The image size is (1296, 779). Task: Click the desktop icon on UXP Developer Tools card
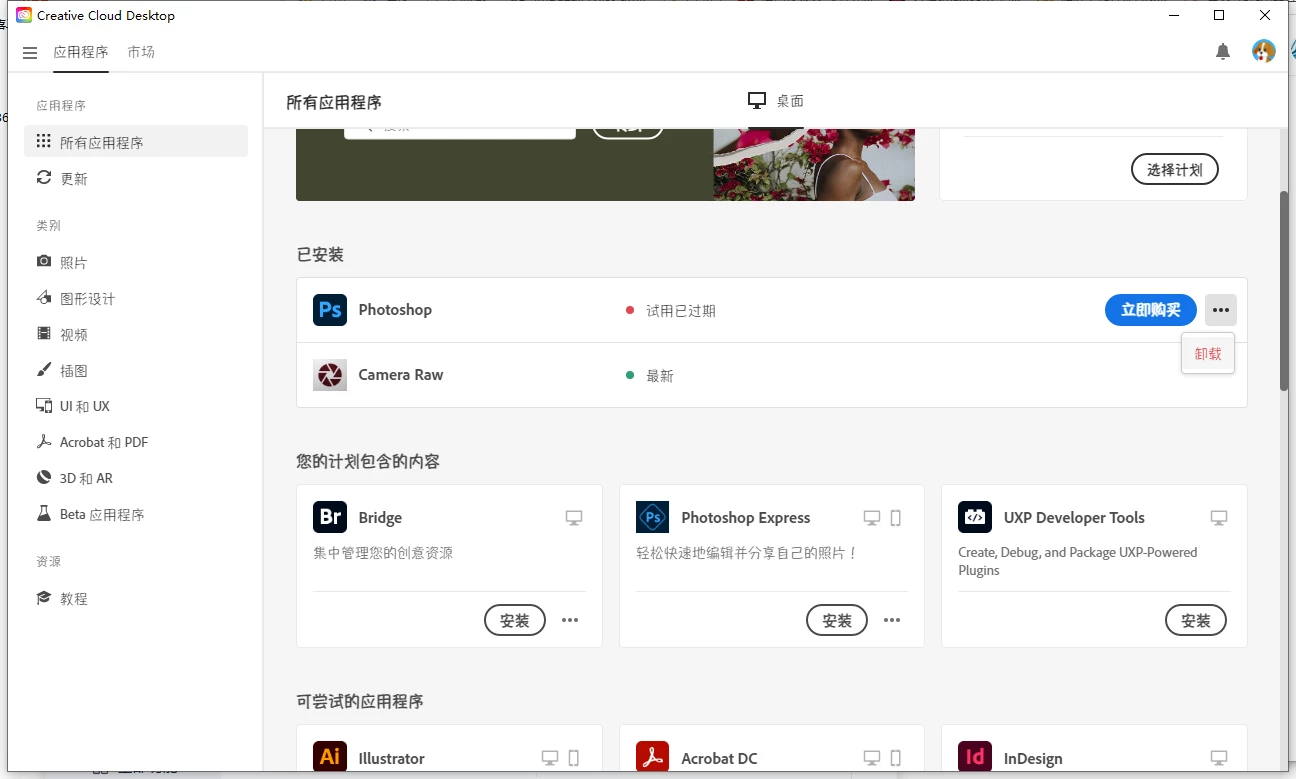1219,518
